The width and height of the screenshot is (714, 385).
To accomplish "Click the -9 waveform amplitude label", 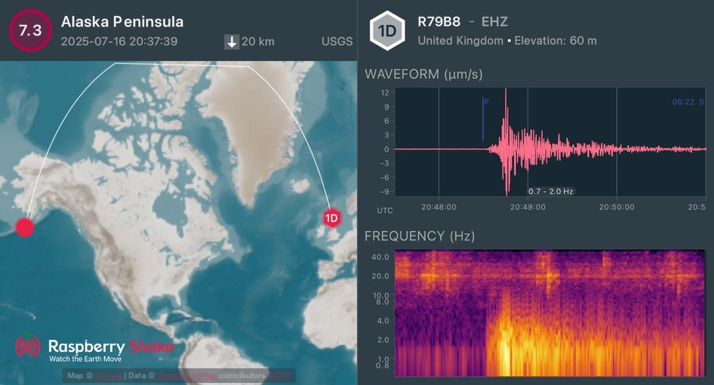I will pos(385,192).
